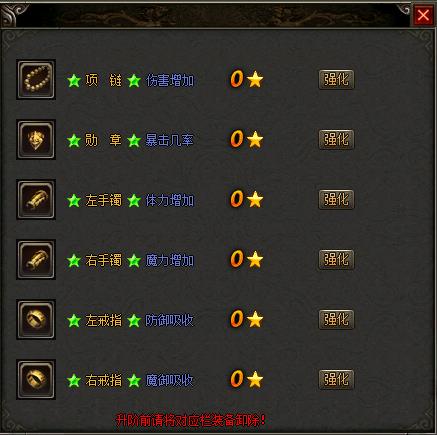Viewport: 437px width, 435px height.
Task: Click 强化 button for the left ring
Action: [x=336, y=319]
